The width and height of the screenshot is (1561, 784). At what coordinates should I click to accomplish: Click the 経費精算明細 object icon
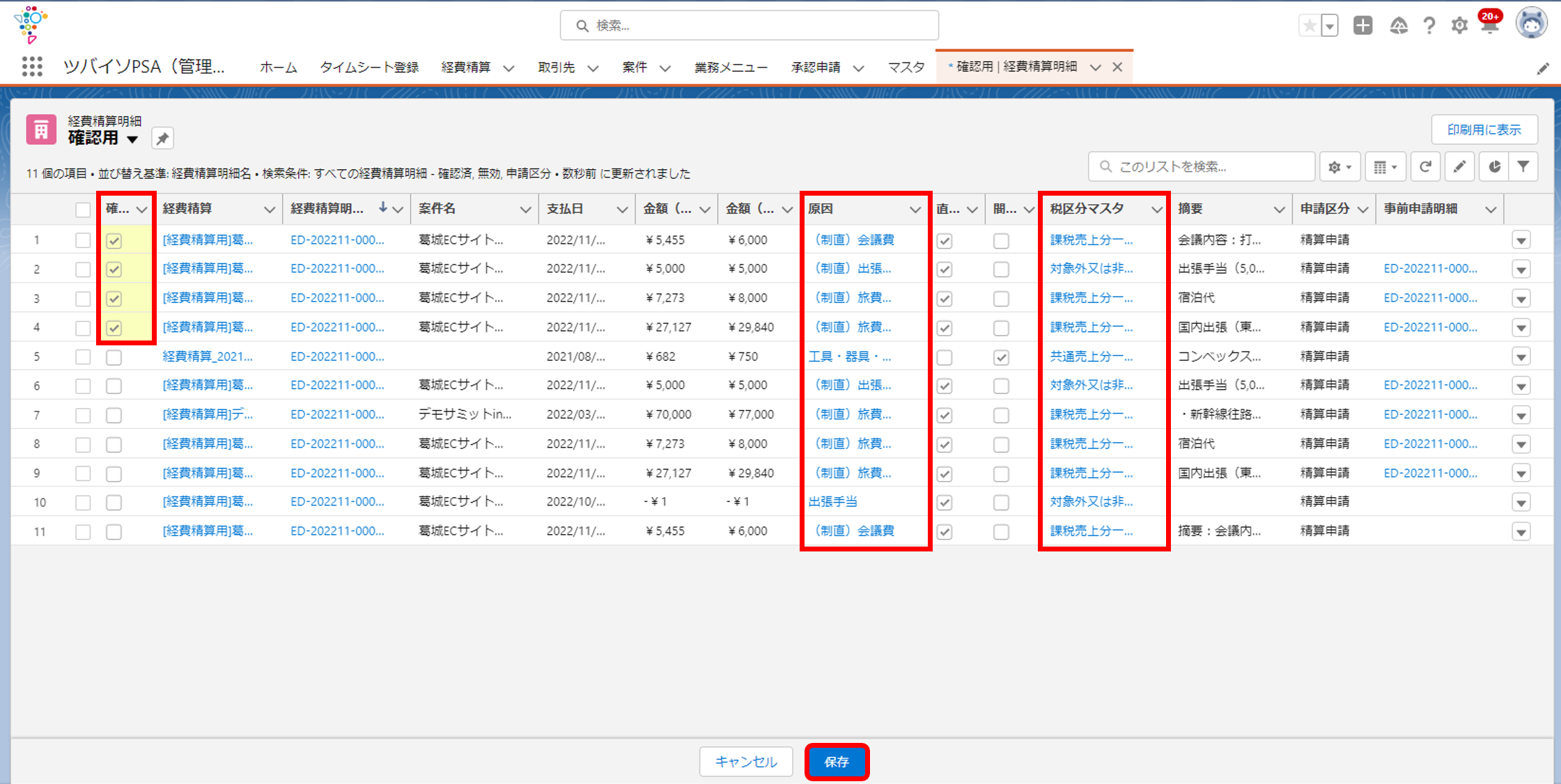(41, 130)
